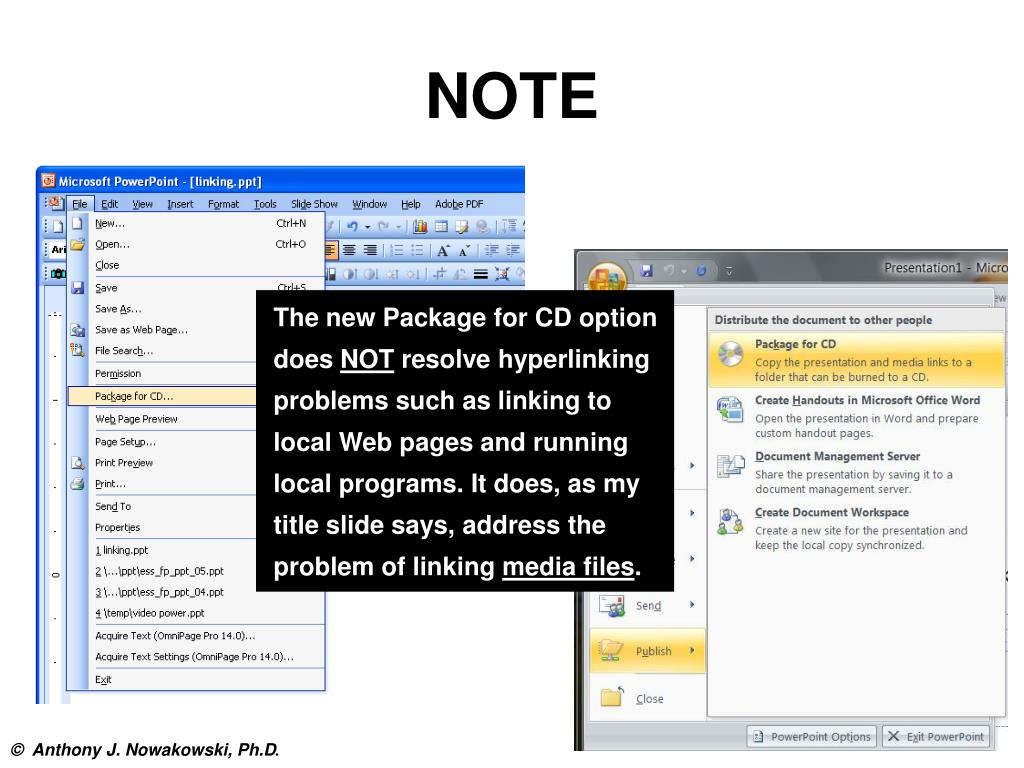Select Publish in the Office menu
1024x768 pixels.
[647, 650]
